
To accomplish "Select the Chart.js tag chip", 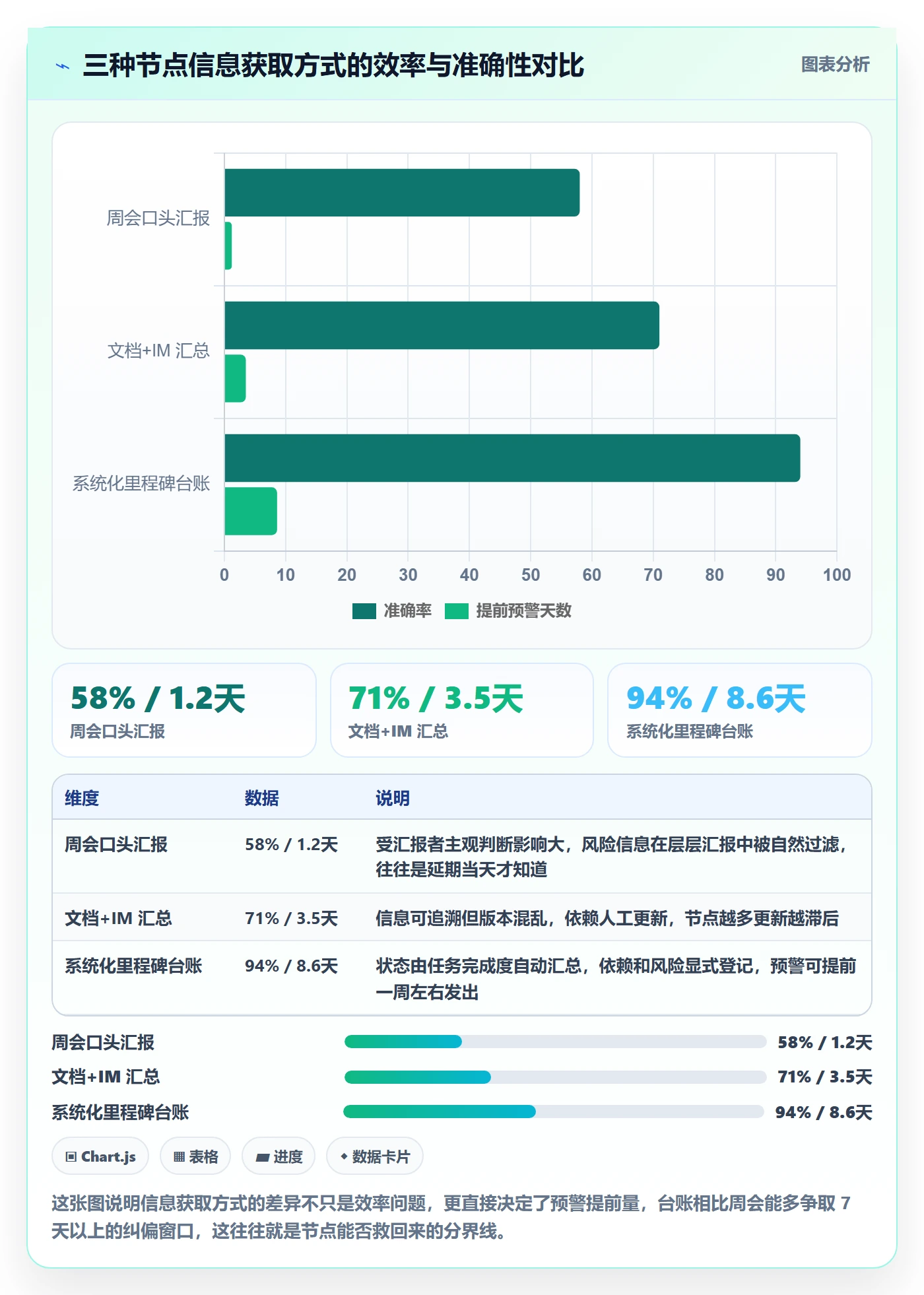I will (x=100, y=1156).
